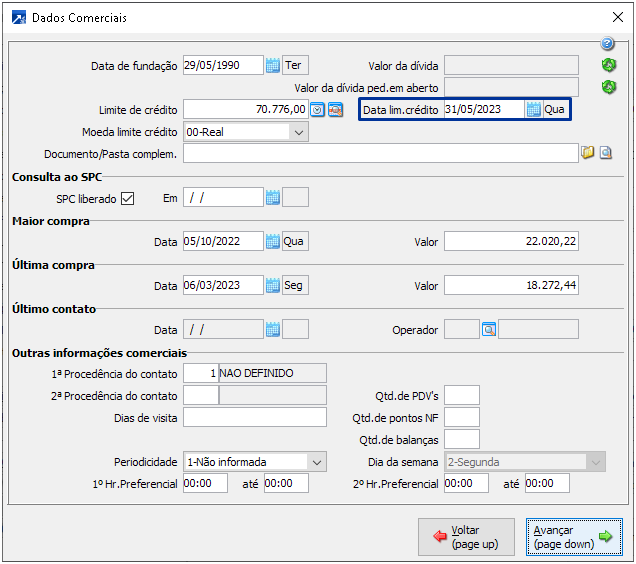636x564 pixels.
Task: Refresh Valor da dívida ped. em aberto
Action: 608,88
